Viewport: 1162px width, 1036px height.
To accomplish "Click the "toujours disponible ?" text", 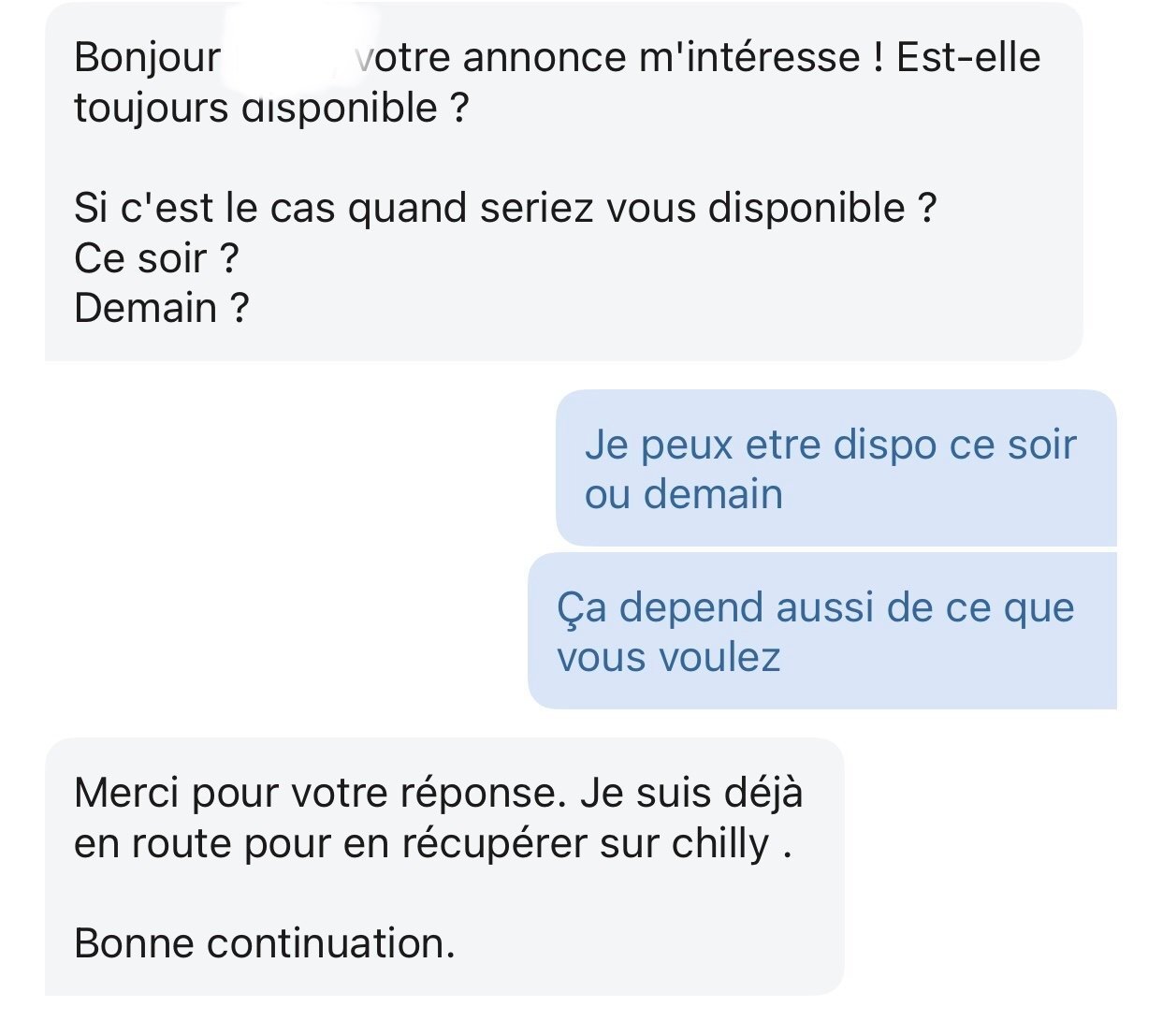I will (270, 109).
